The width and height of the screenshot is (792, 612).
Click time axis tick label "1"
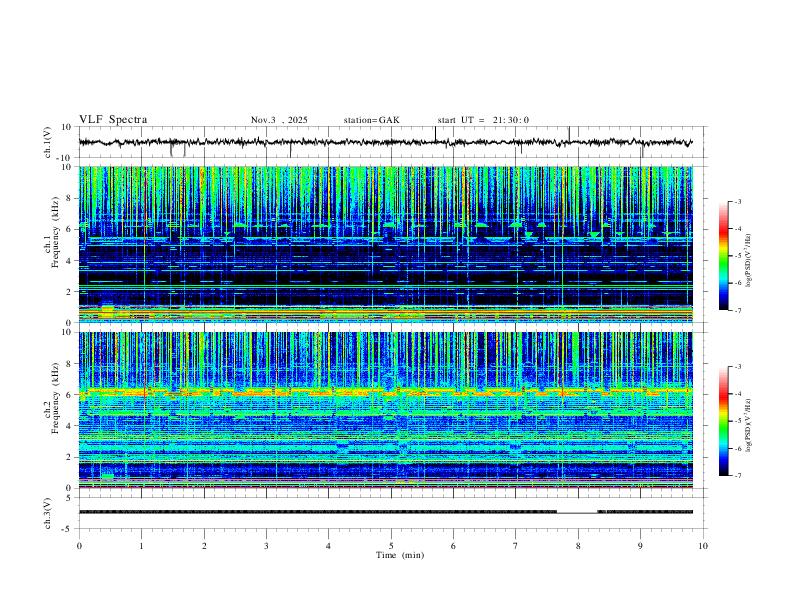(x=141, y=546)
